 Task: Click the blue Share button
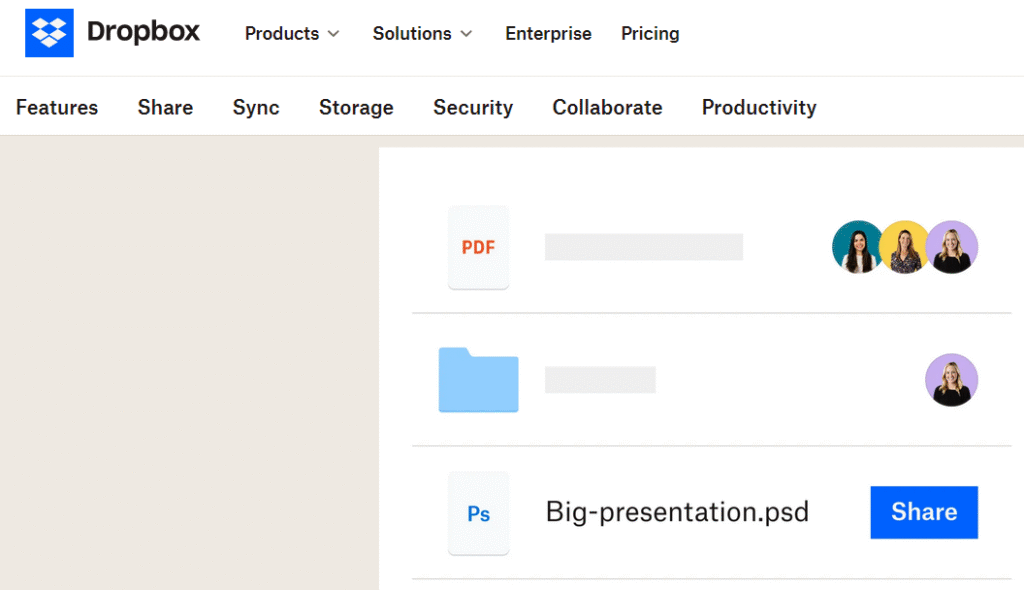[x=923, y=511]
